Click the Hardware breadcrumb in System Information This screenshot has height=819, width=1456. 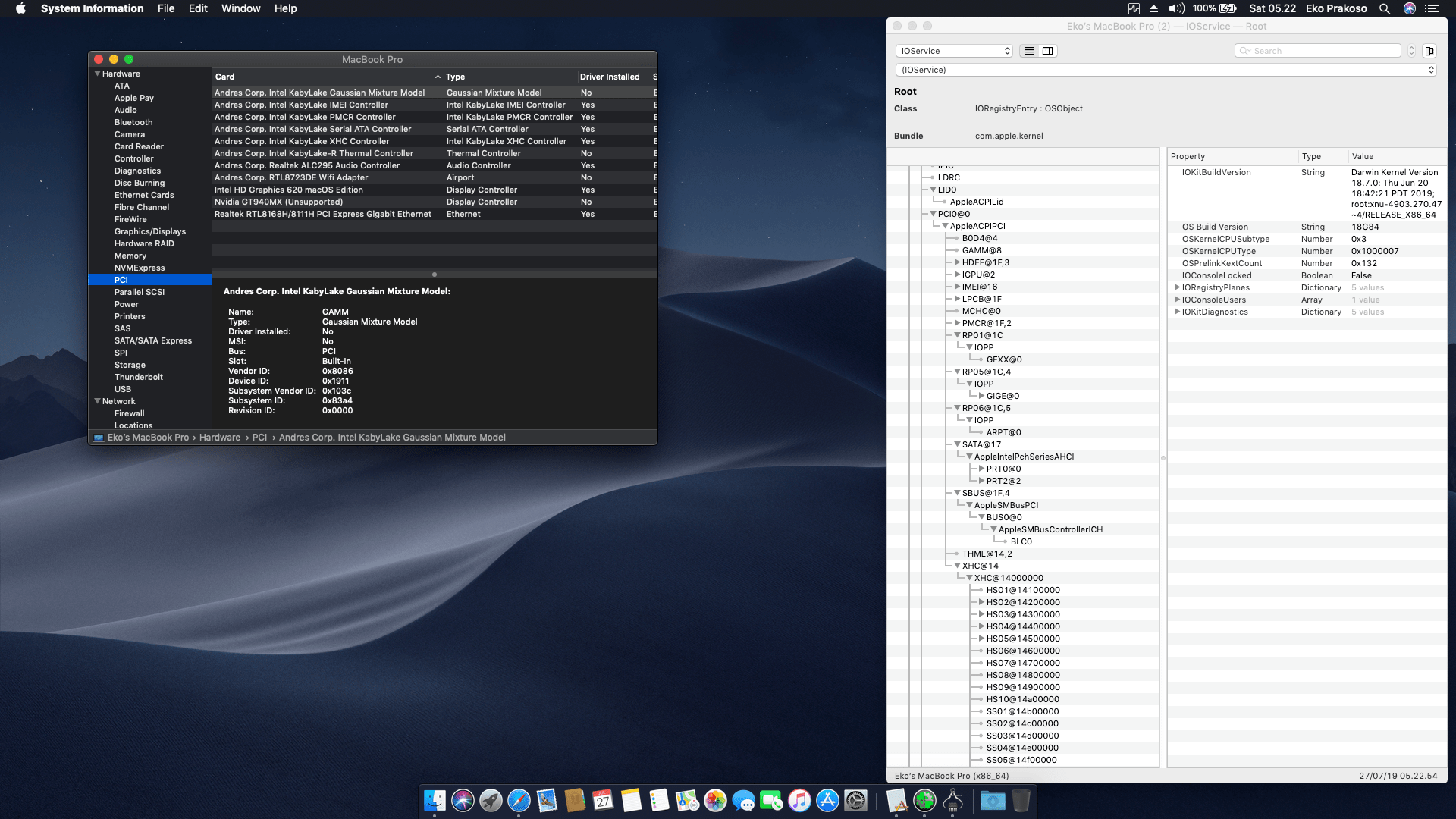220,437
